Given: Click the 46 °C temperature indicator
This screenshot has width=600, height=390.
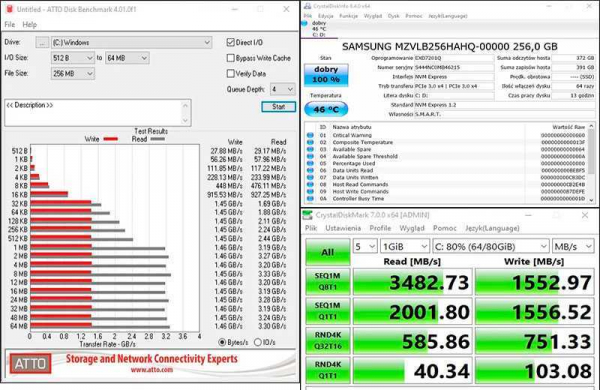Looking at the screenshot, I should coord(326,109).
